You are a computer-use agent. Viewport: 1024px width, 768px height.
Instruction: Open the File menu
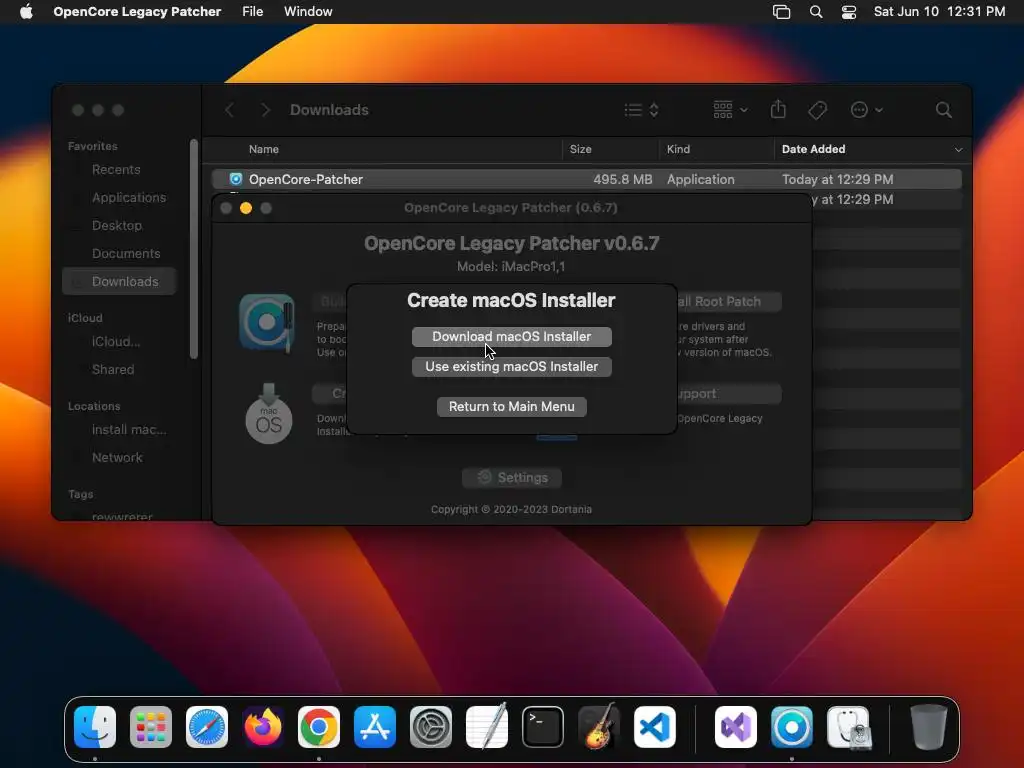252,12
